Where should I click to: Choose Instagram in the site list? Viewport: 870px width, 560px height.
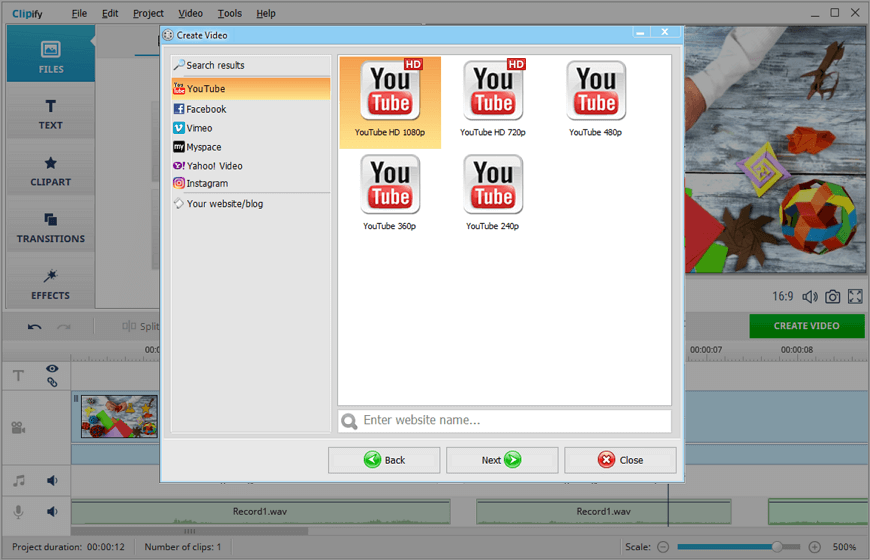251,183
